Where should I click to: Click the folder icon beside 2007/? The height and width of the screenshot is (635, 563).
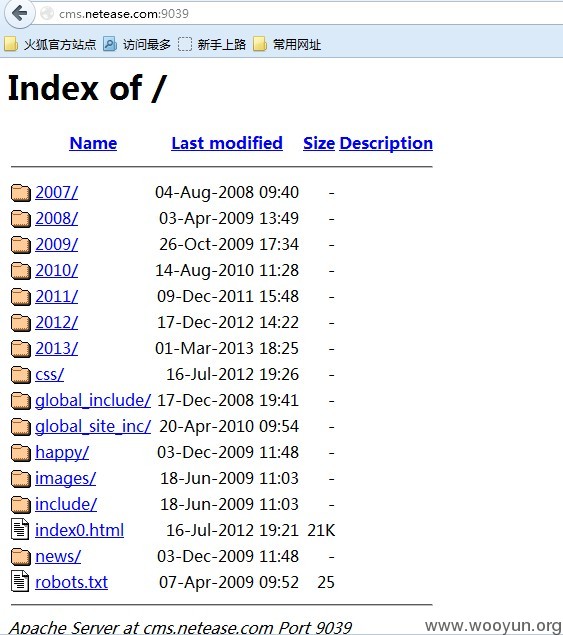point(21,192)
